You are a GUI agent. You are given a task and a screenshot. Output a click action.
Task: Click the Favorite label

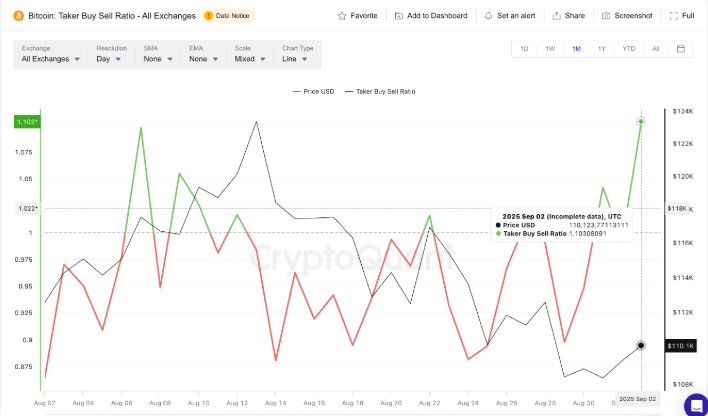click(364, 16)
